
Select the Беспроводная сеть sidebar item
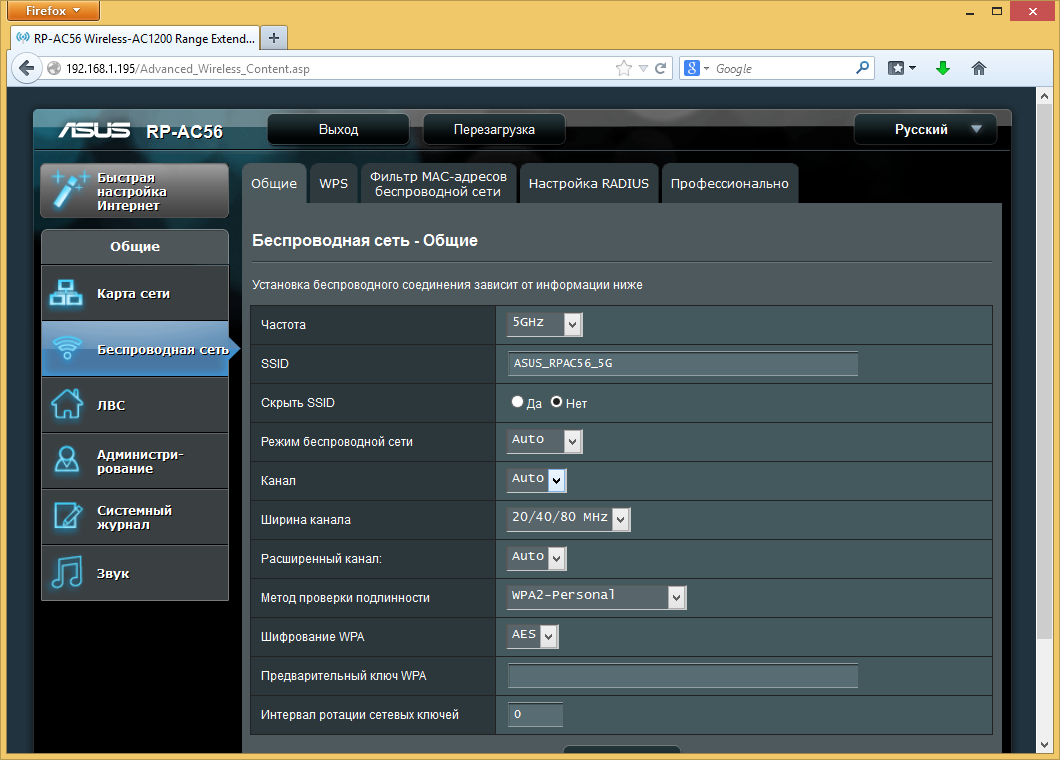[x=135, y=349]
